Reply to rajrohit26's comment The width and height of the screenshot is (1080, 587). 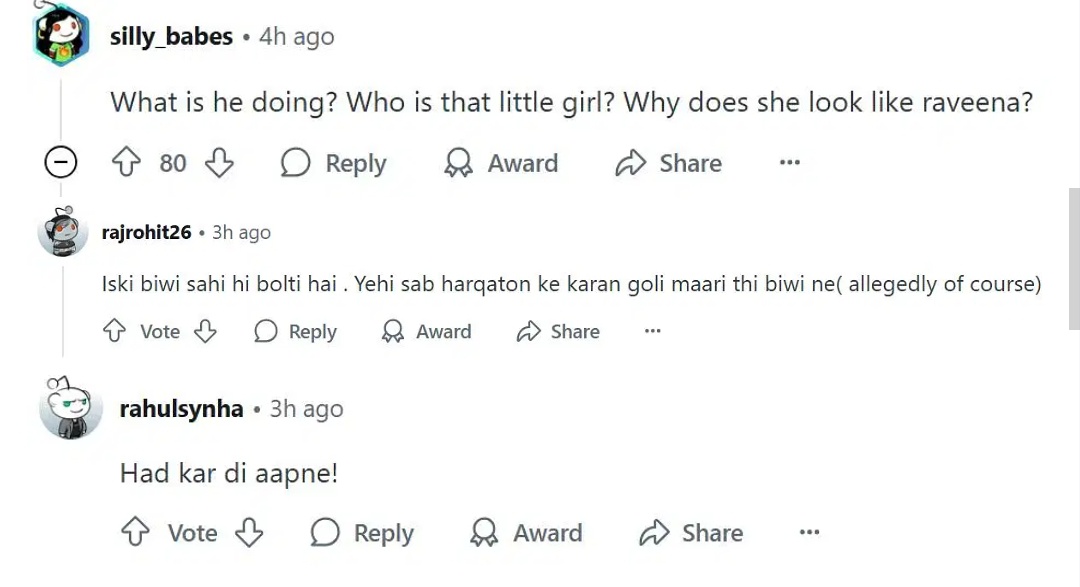pos(295,332)
